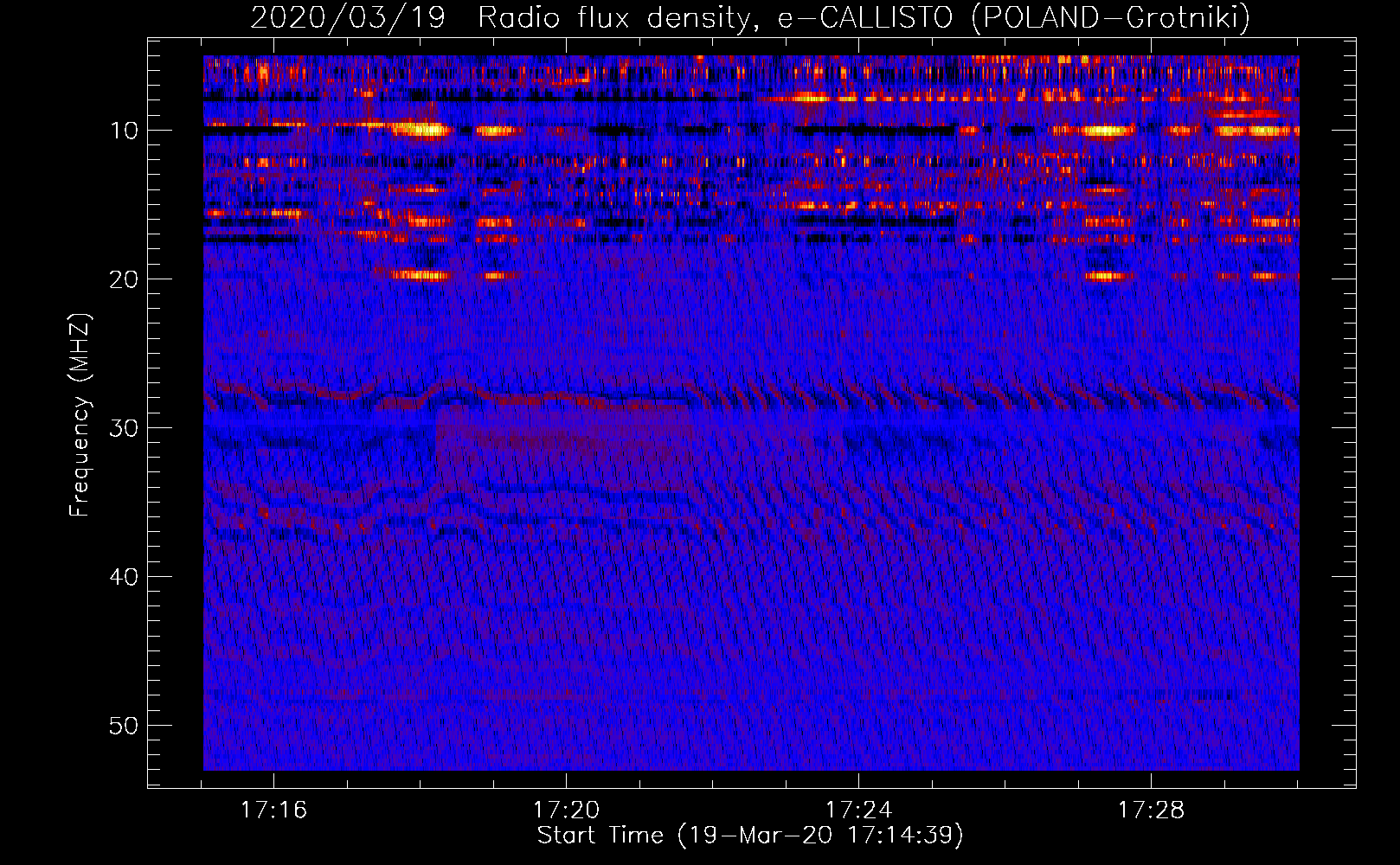1400x865 pixels.
Task: Click the 17:16 time tick label
Action: pos(273,811)
